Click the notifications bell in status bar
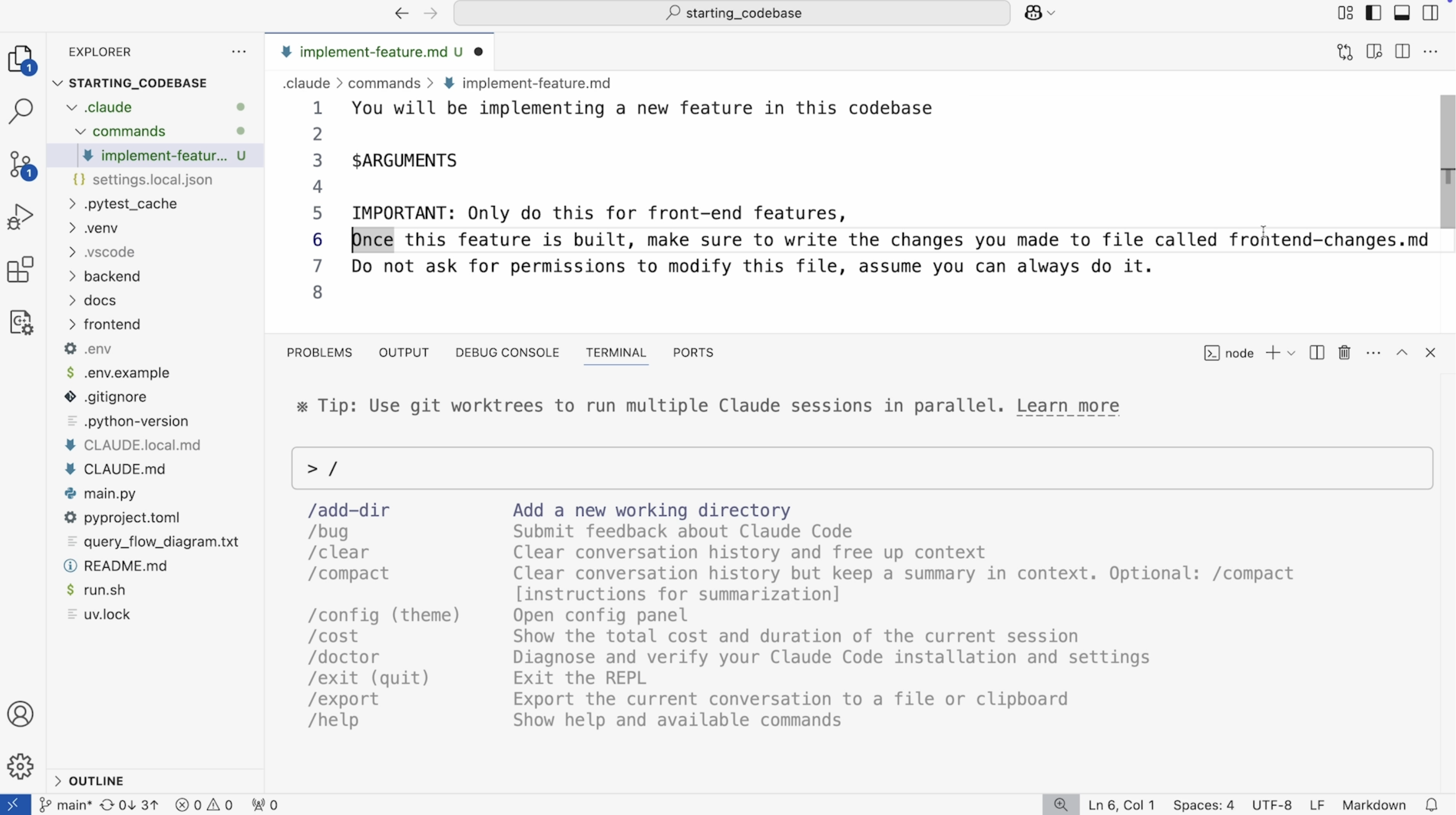This screenshot has height=815, width=1456. pyautogui.click(x=1431, y=805)
